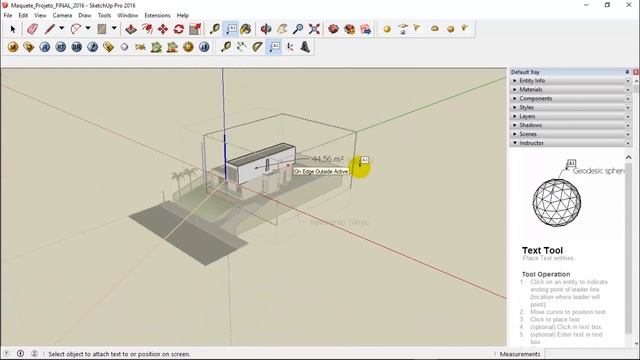This screenshot has width=640, height=360.
Task: Select the Axes tool
Action: 290,47
